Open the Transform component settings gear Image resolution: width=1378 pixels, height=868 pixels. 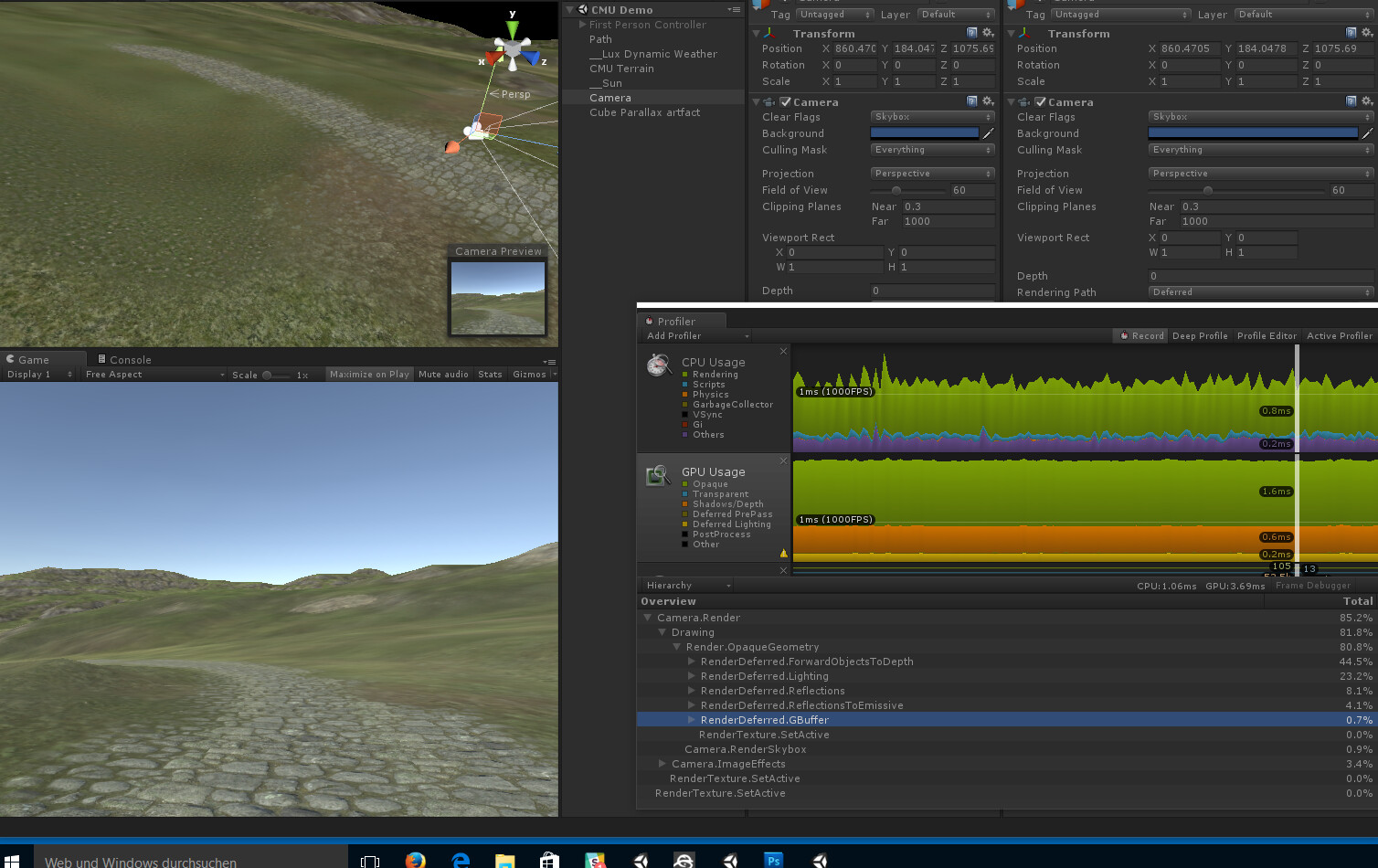[987, 33]
